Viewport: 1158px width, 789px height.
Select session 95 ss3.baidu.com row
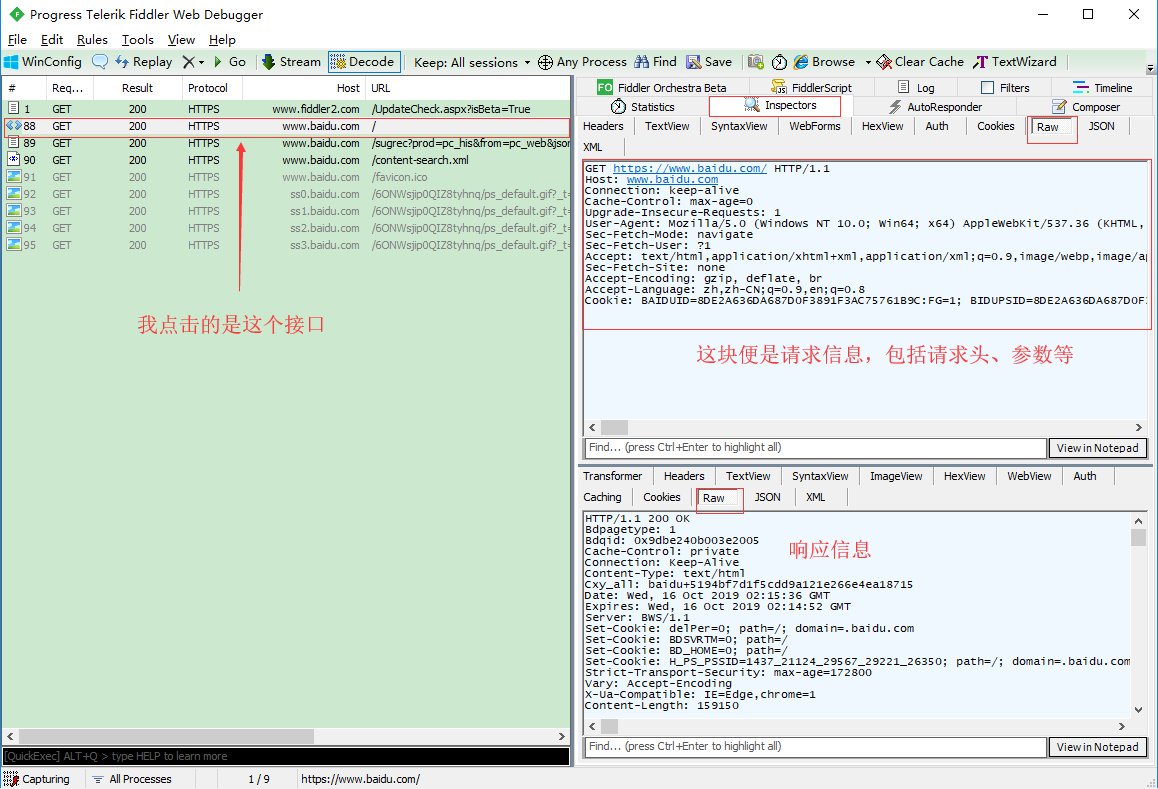point(287,245)
